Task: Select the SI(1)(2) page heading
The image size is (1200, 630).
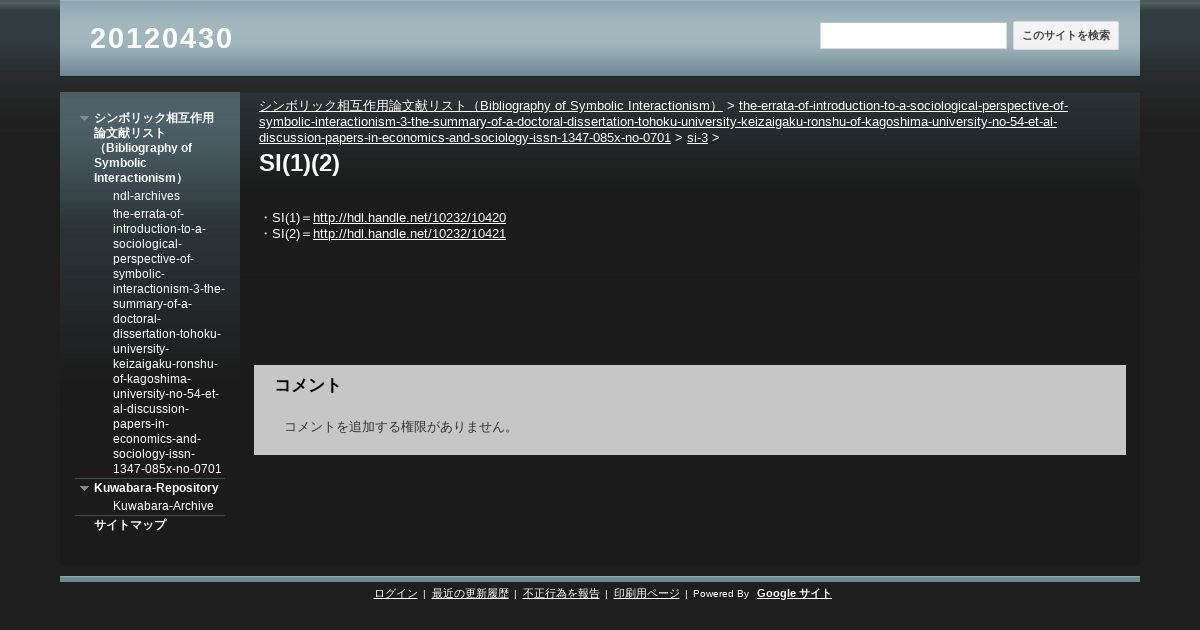Action: (299, 164)
